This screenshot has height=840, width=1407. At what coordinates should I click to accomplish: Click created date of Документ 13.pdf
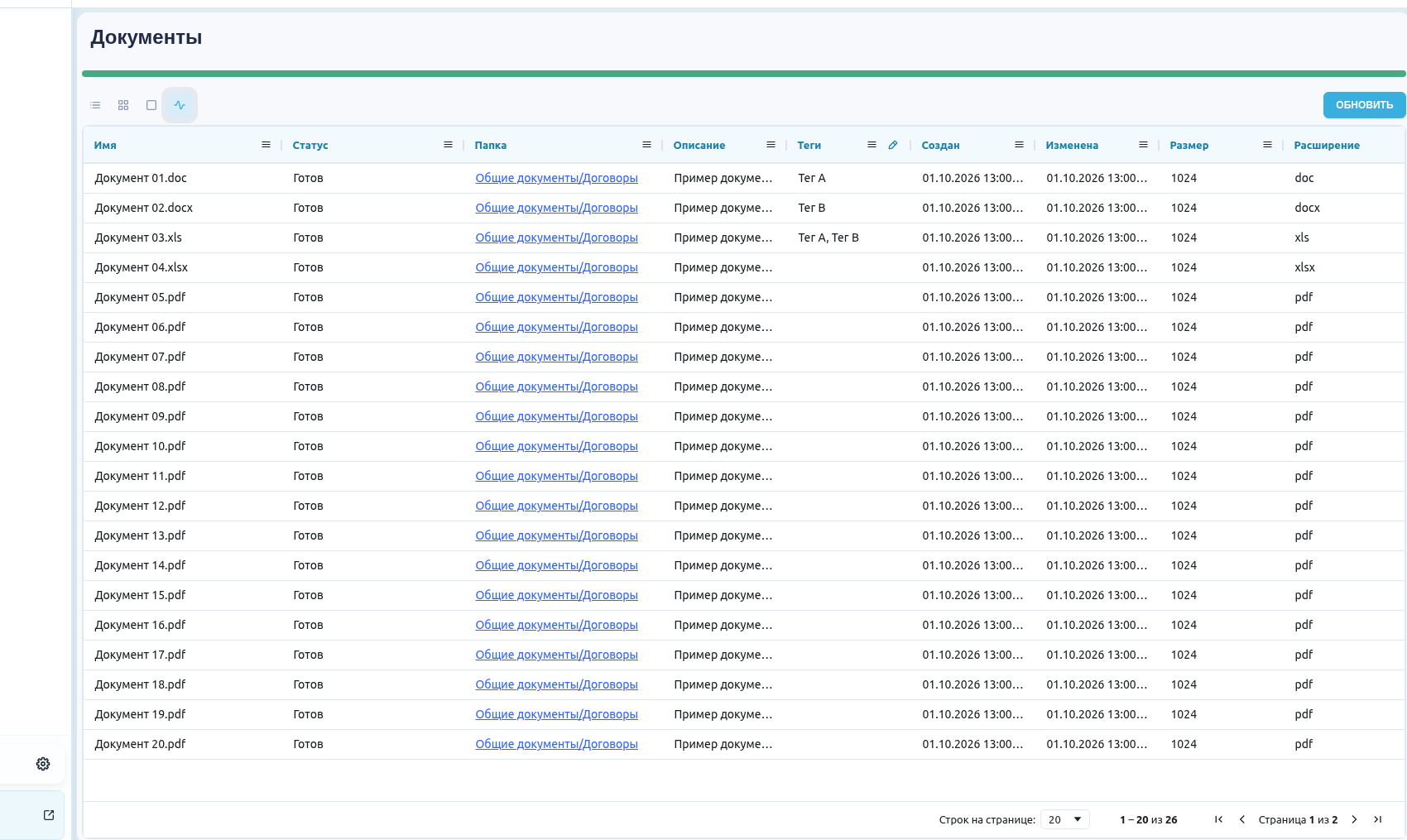pyautogui.click(x=972, y=535)
